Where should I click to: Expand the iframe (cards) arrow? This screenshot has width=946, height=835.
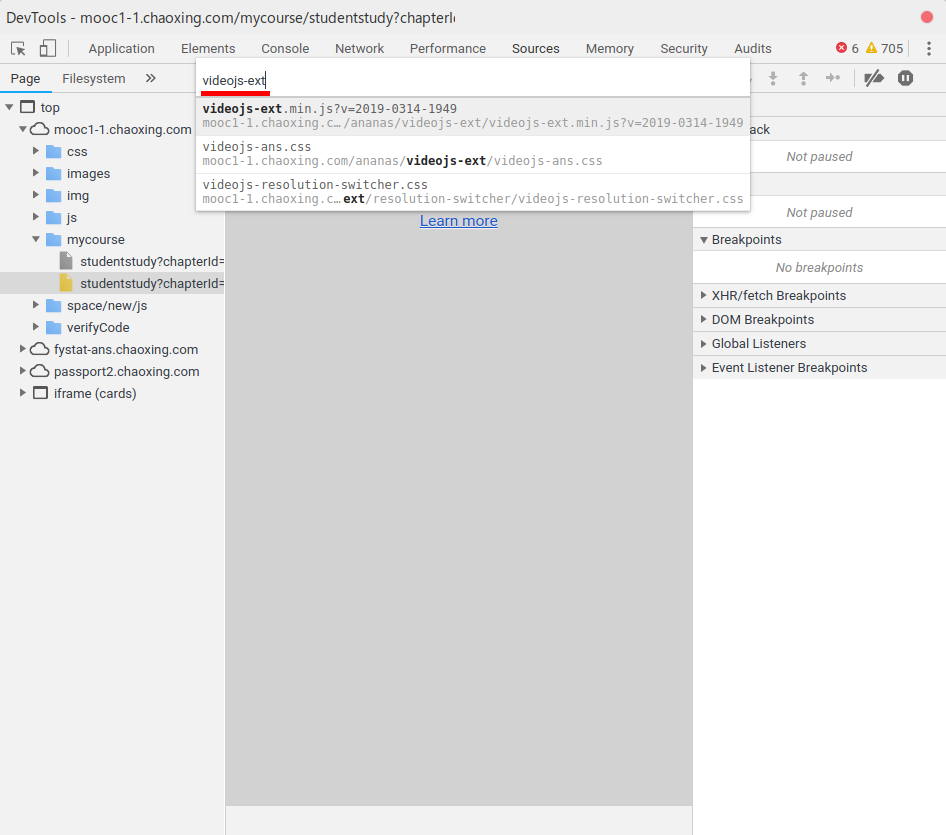coord(22,392)
